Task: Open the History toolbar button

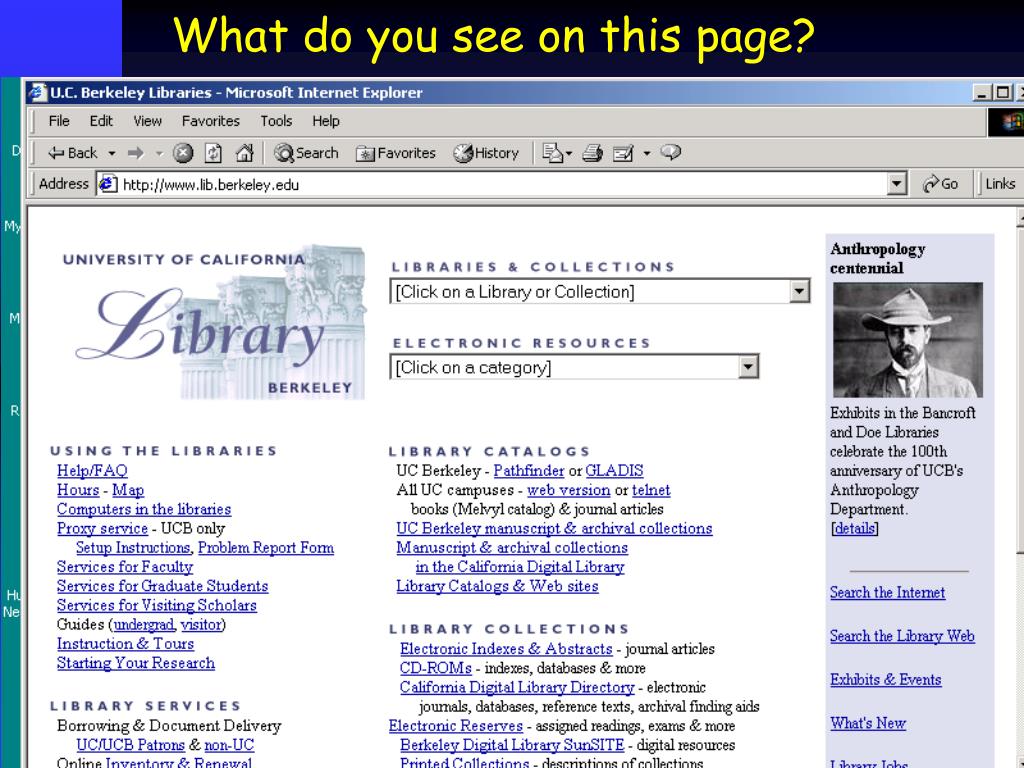Action: coord(486,153)
